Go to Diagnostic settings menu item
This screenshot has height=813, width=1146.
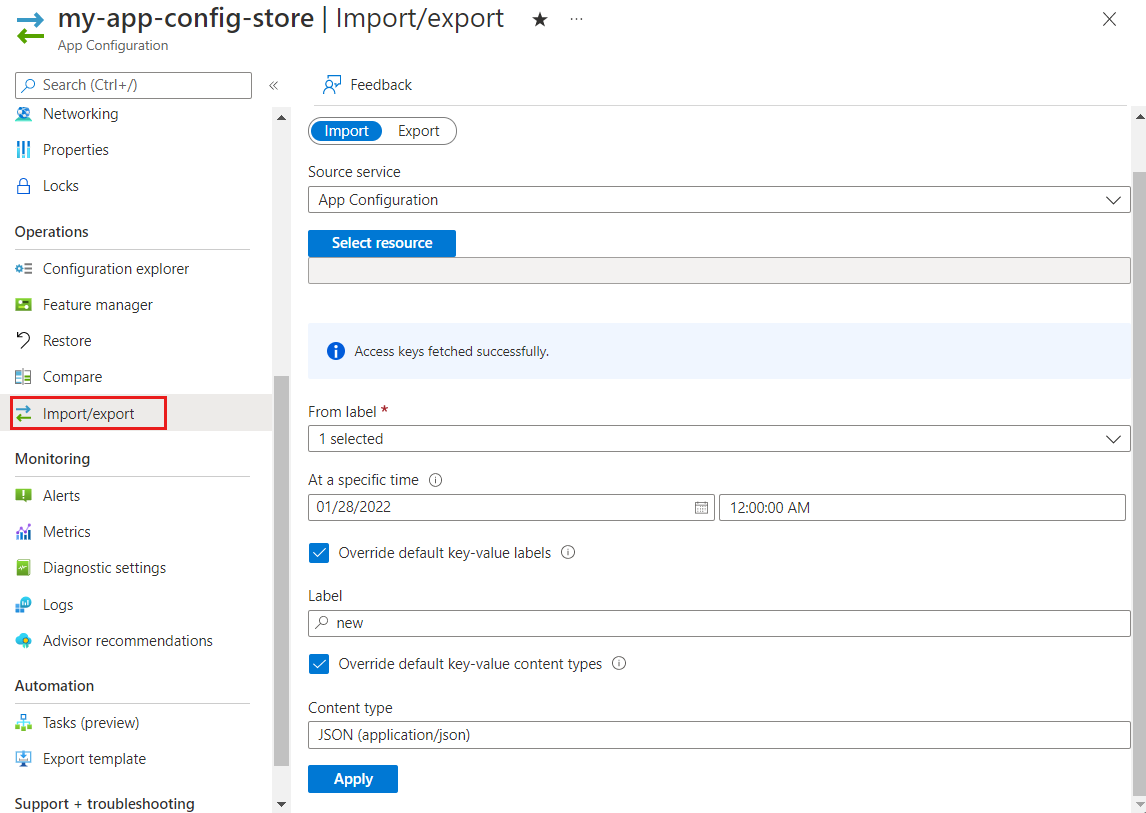(x=104, y=568)
